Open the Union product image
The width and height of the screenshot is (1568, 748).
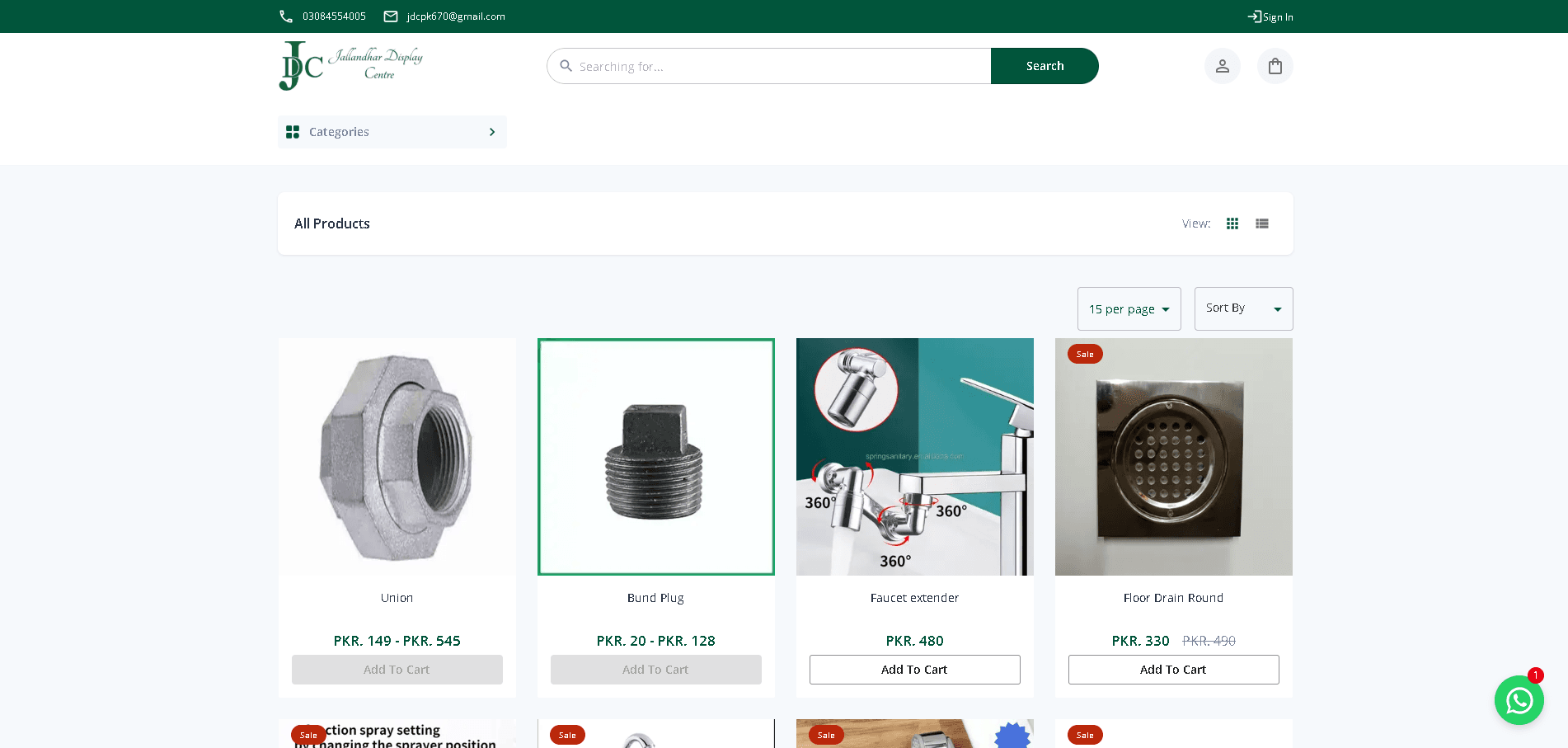pos(397,457)
